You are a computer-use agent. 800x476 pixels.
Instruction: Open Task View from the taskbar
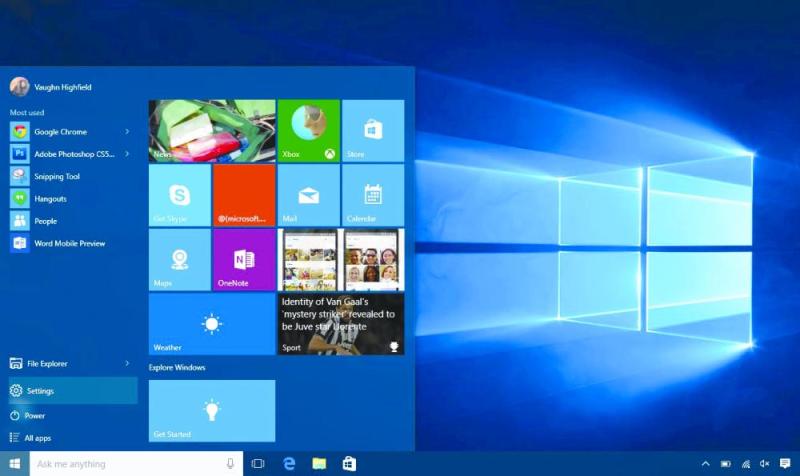(258, 463)
